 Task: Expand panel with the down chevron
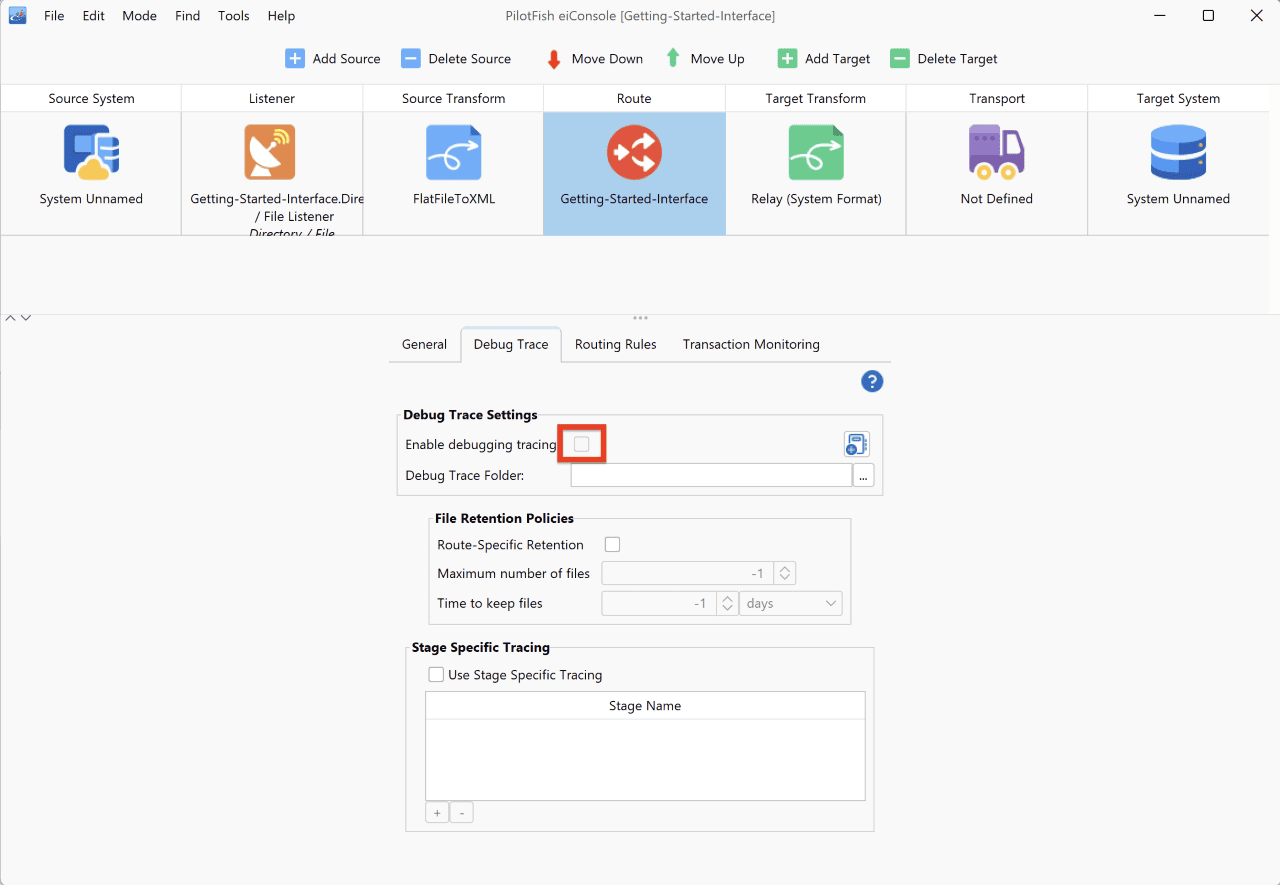(26, 317)
